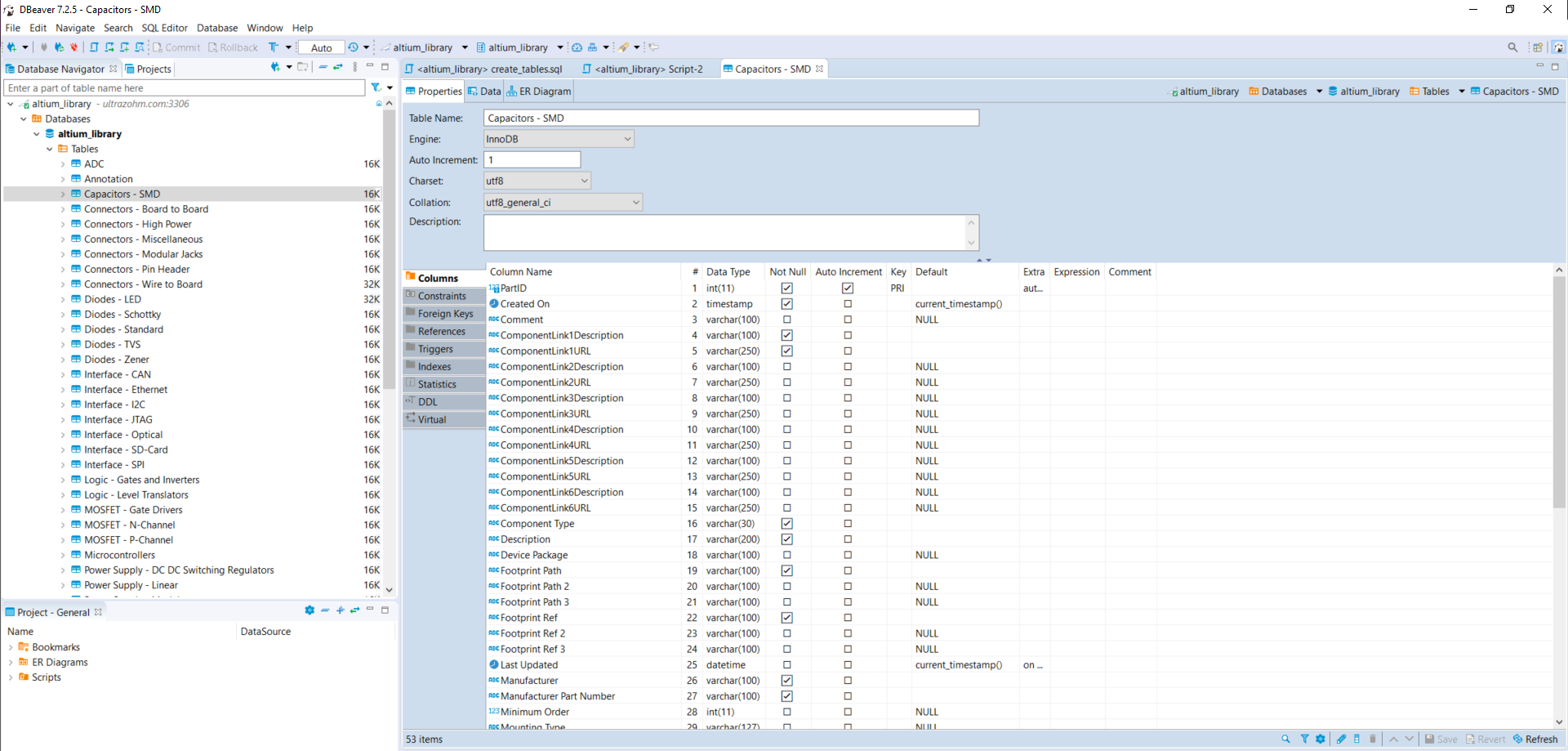Click the filter funnel icon in the bottom toolbar
The image size is (1568, 751).
pos(1304,739)
